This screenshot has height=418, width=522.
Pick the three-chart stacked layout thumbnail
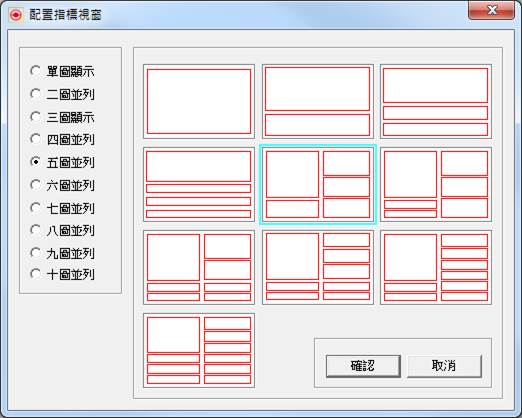[x=436, y=101]
